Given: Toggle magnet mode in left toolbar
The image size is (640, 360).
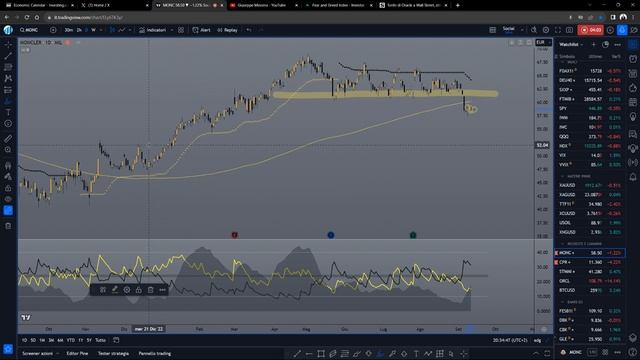Looking at the screenshot, I should coord(8,166).
